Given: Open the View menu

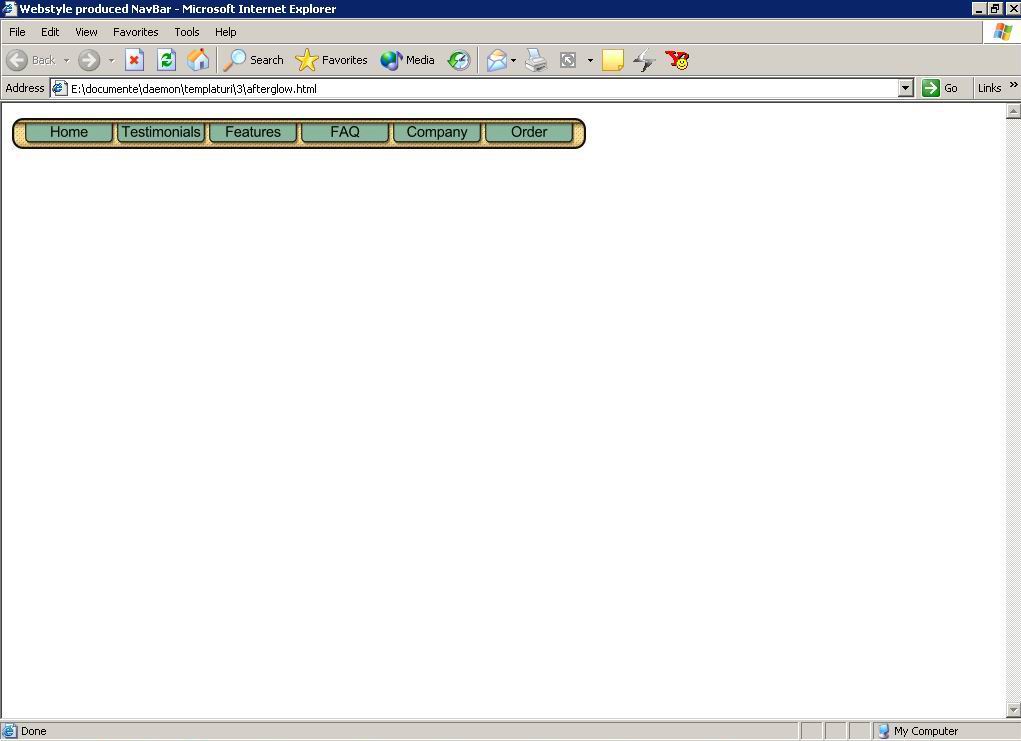Looking at the screenshot, I should [x=86, y=32].
